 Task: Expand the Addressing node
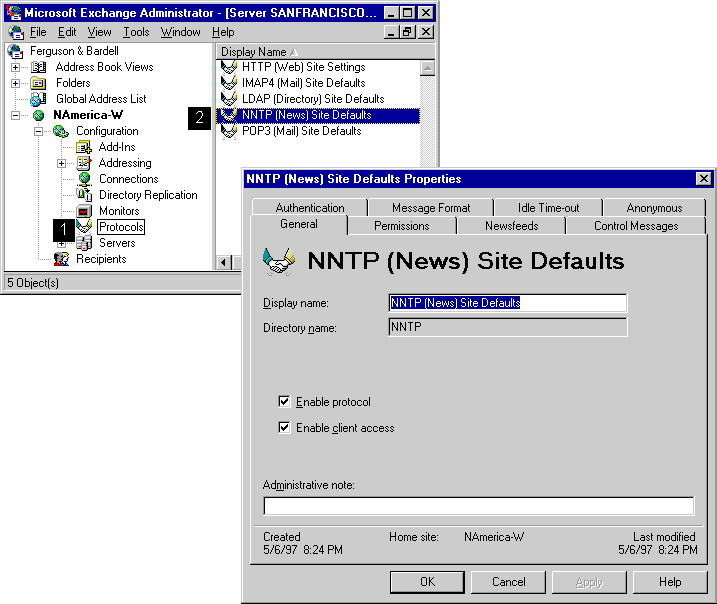pos(61,163)
